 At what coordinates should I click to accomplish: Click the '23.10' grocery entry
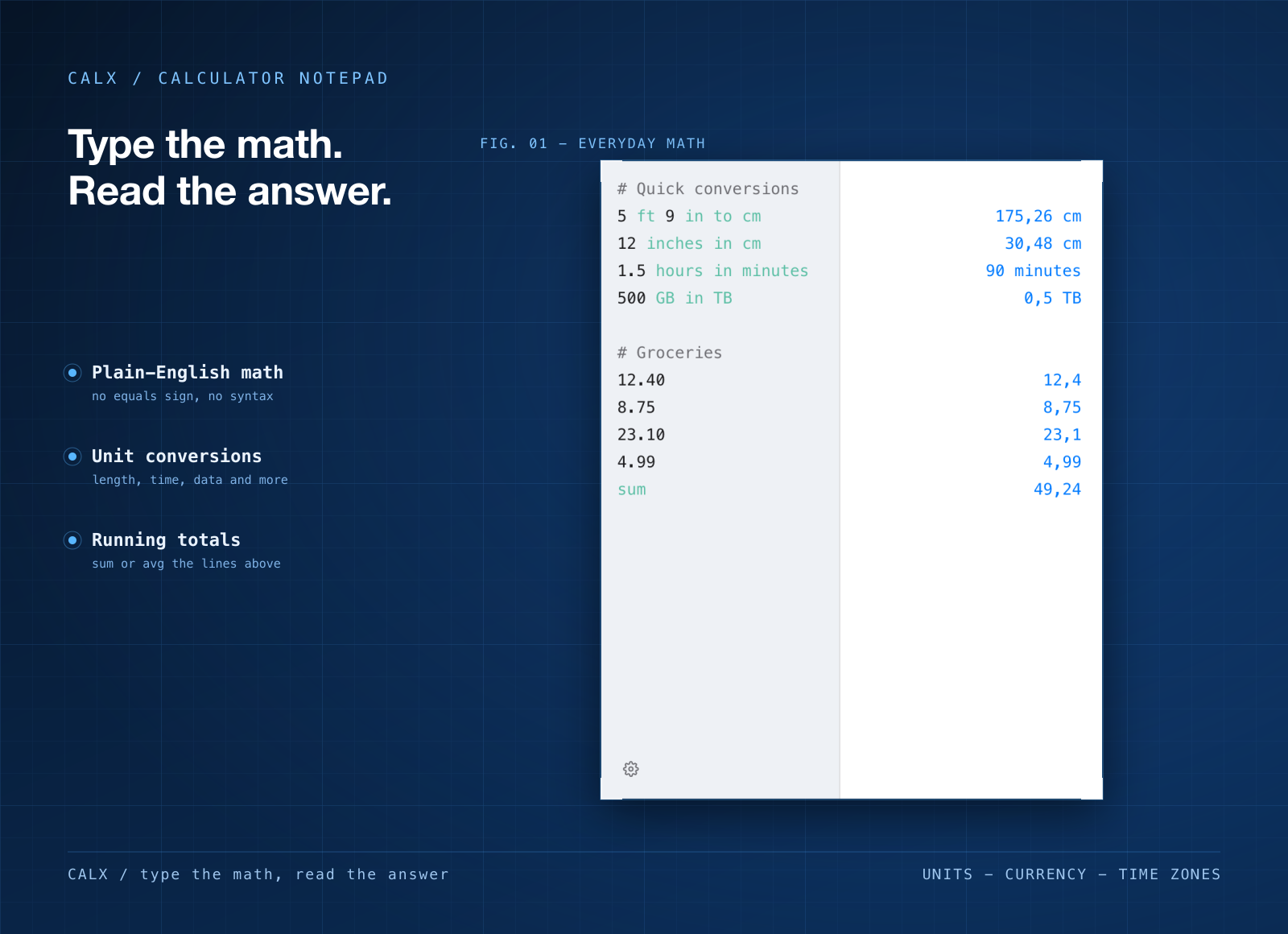641,435
